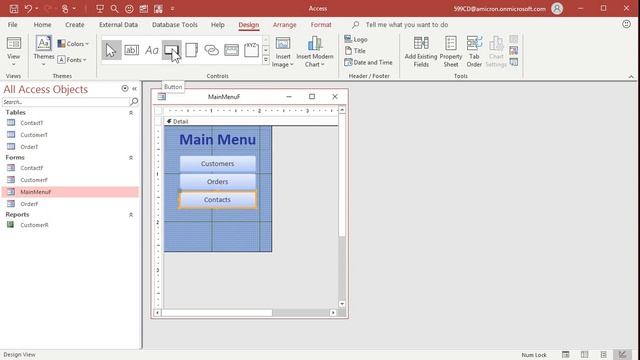Click the Tell me what you want search box
This screenshot has width=640, height=360.
tap(407, 25)
